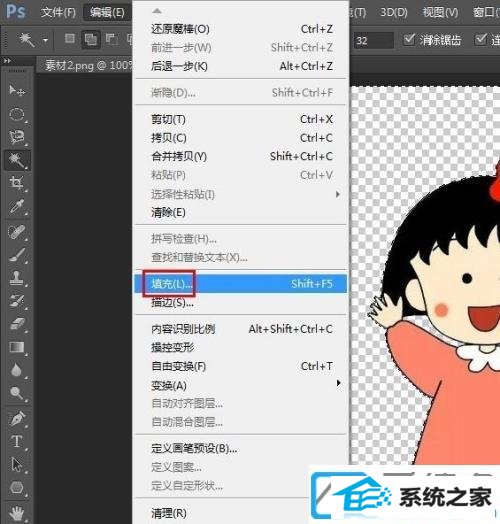This screenshot has width=500, height=524.
Task: Open the 文件(F) menu
Action: [58, 12]
